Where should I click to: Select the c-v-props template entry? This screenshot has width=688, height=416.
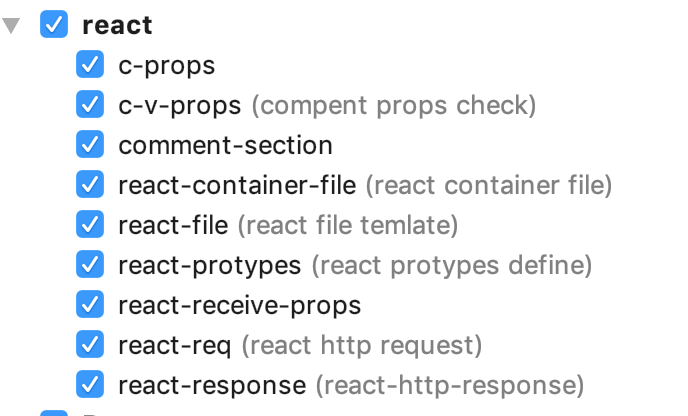click(x=327, y=106)
